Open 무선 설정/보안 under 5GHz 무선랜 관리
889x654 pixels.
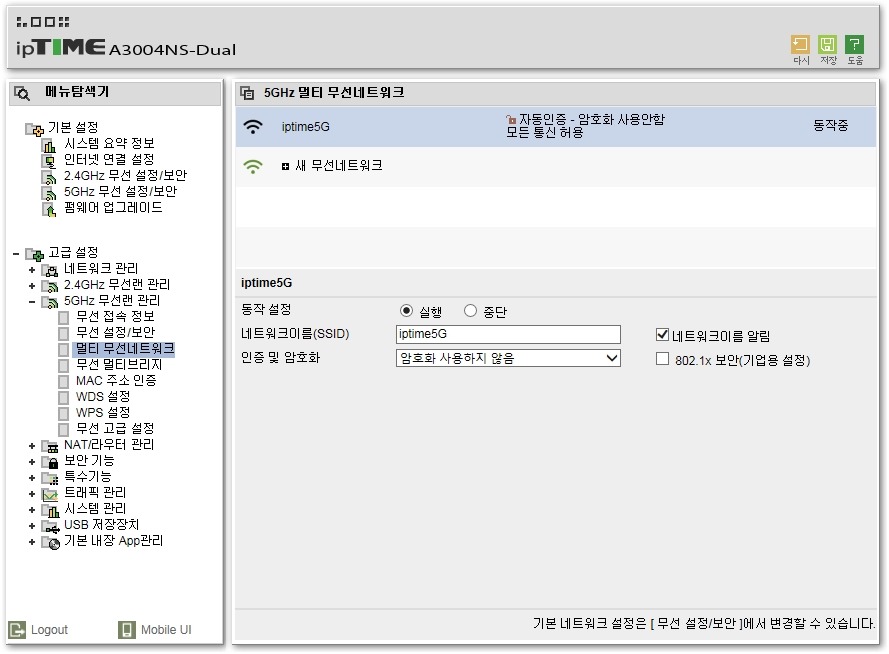click(x=115, y=332)
